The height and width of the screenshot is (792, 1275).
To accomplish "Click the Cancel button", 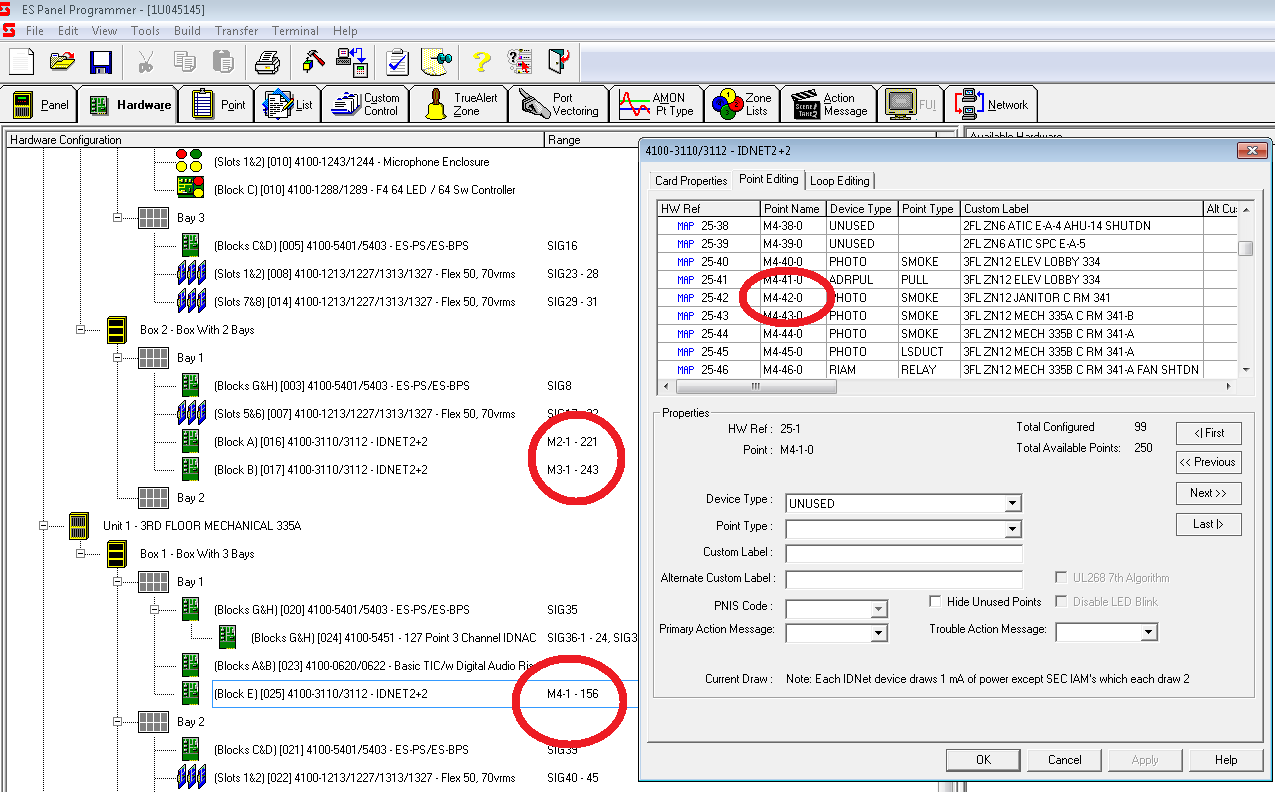I will click(1065, 760).
